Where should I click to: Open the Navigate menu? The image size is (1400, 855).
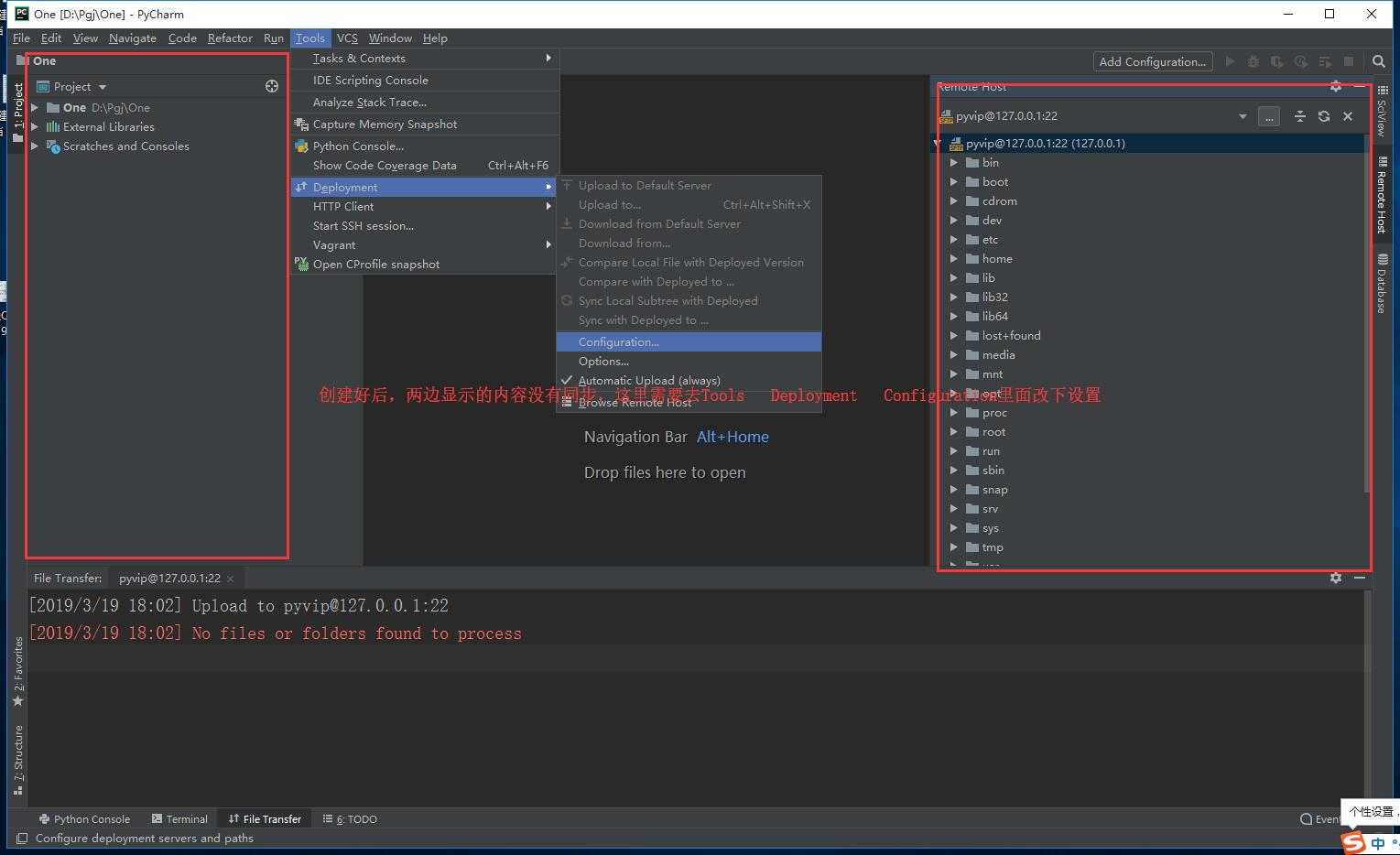click(x=133, y=38)
